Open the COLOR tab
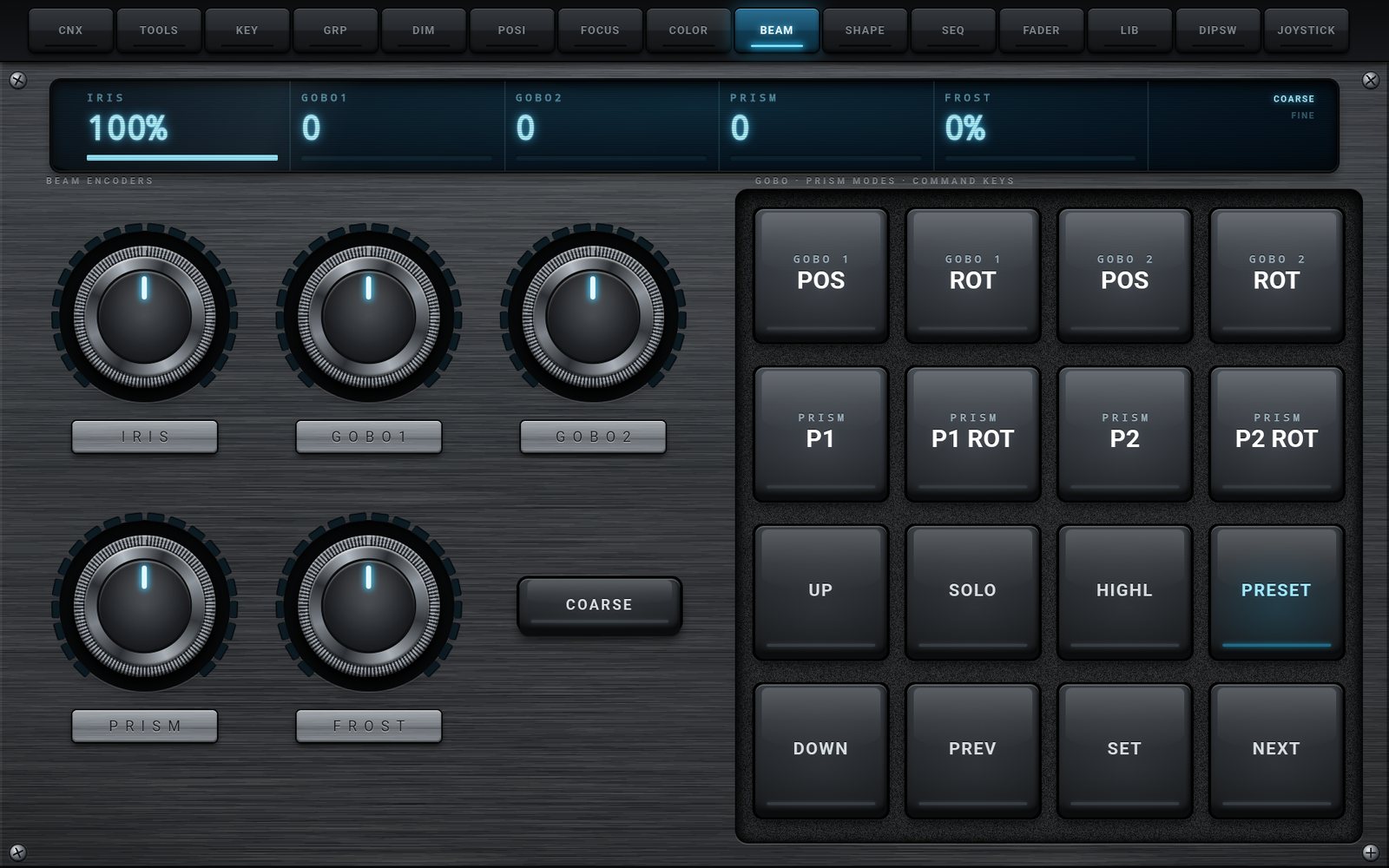Image resolution: width=1389 pixels, height=868 pixels. tap(688, 30)
